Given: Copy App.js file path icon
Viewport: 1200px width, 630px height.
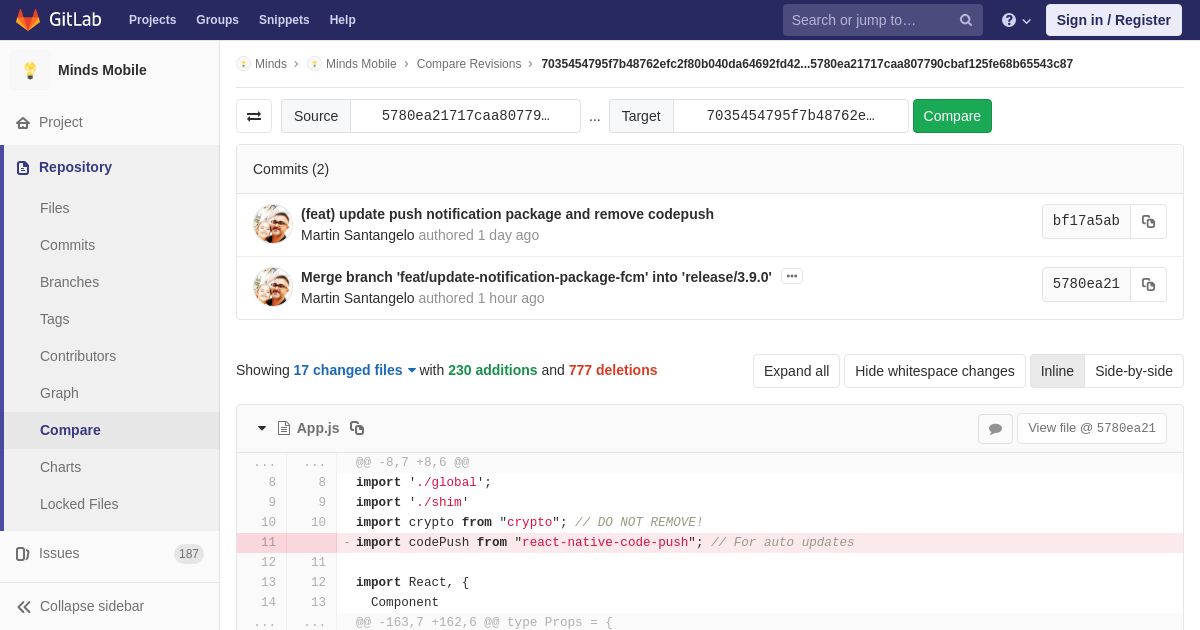Looking at the screenshot, I should click(x=357, y=428).
